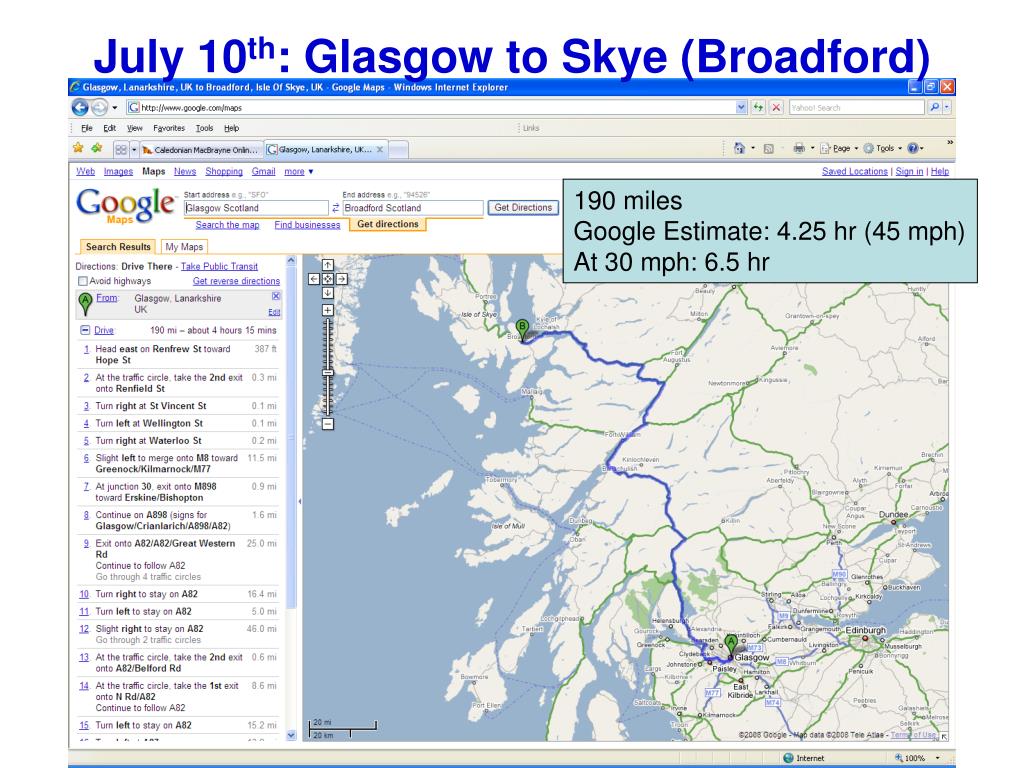Open the zoom level 100% dropdown

pyautogui.click(x=937, y=758)
